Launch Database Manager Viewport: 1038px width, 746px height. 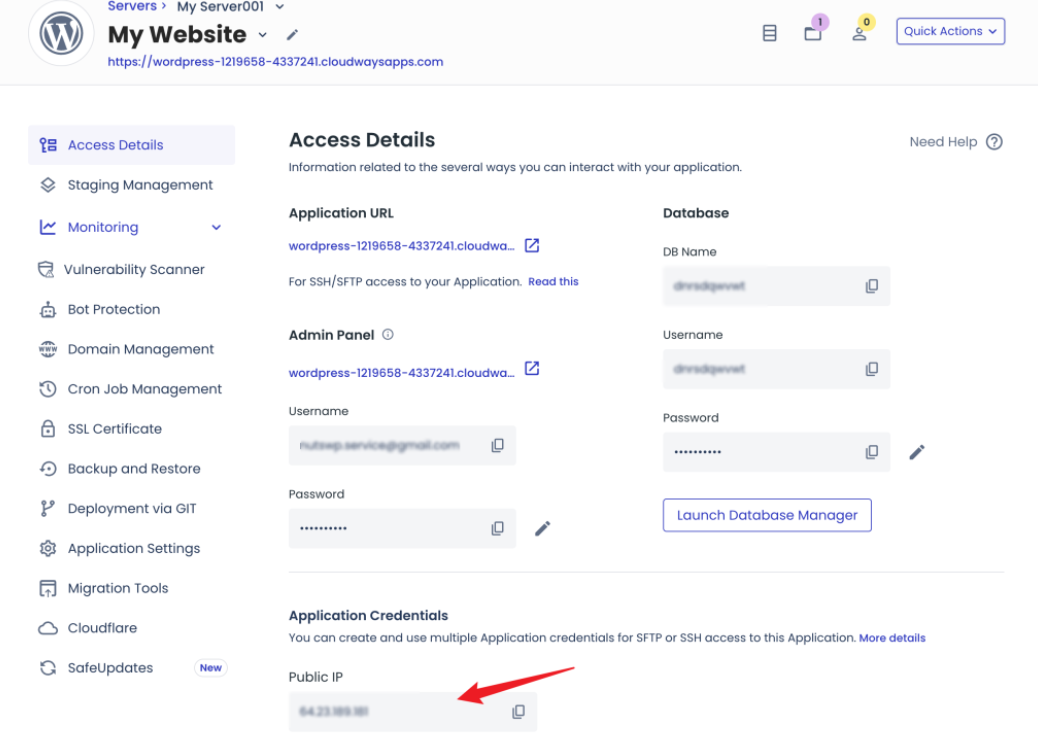[x=767, y=515]
